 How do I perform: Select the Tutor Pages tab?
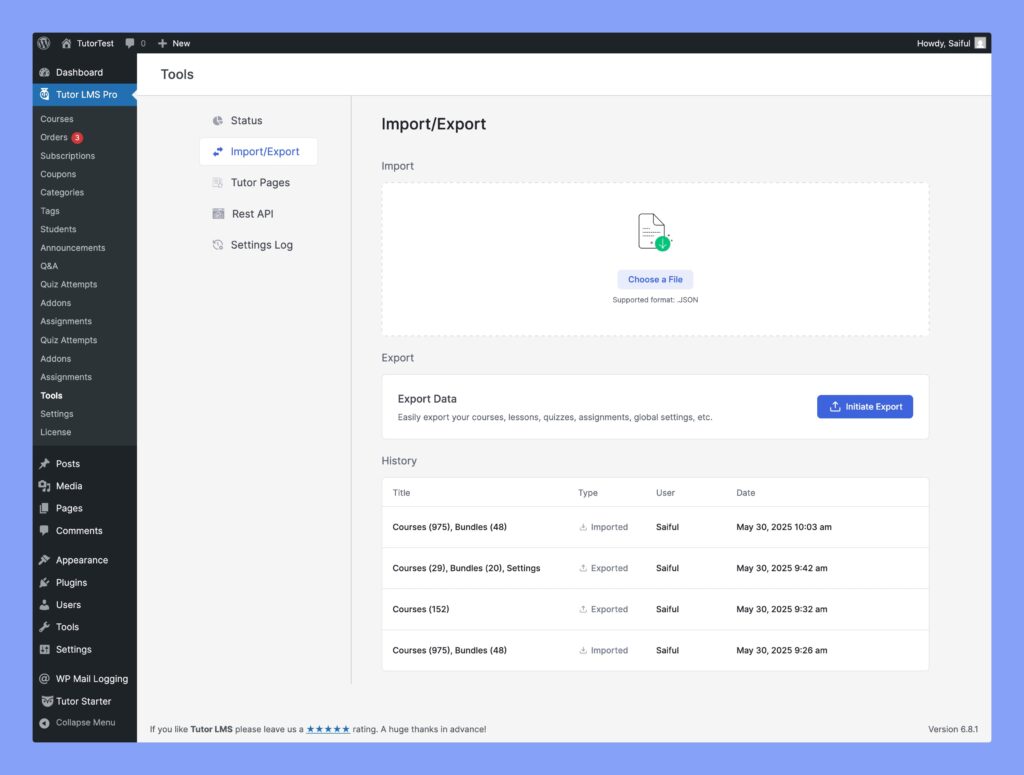(259, 183)
